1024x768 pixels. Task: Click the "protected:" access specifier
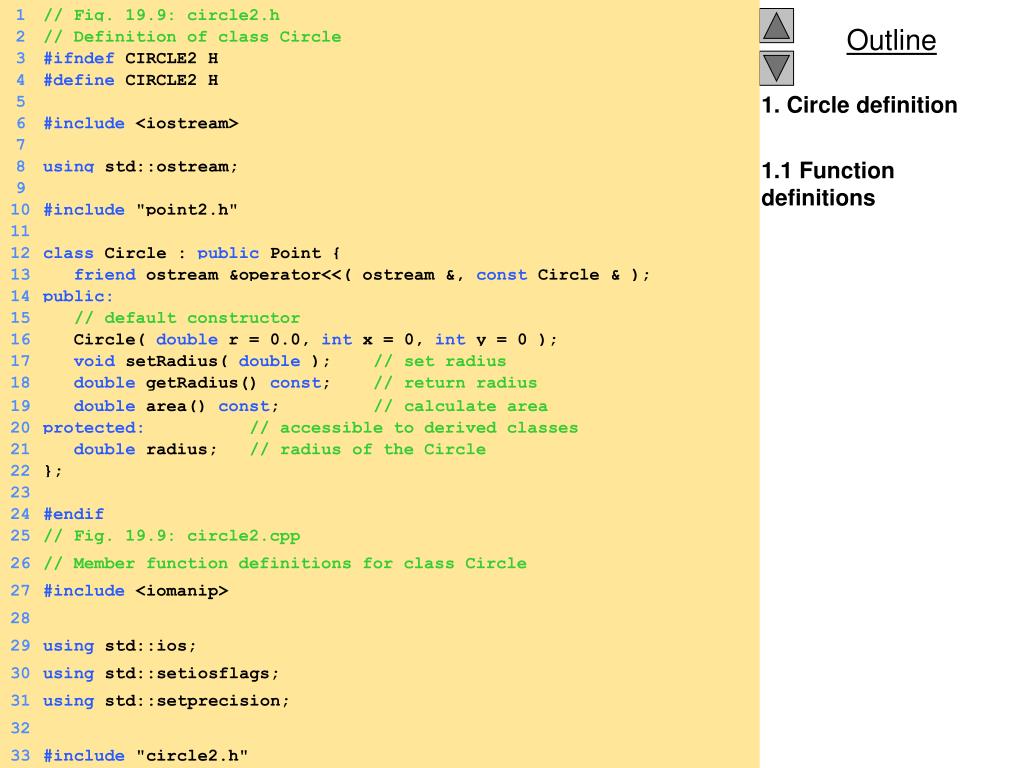93,428
